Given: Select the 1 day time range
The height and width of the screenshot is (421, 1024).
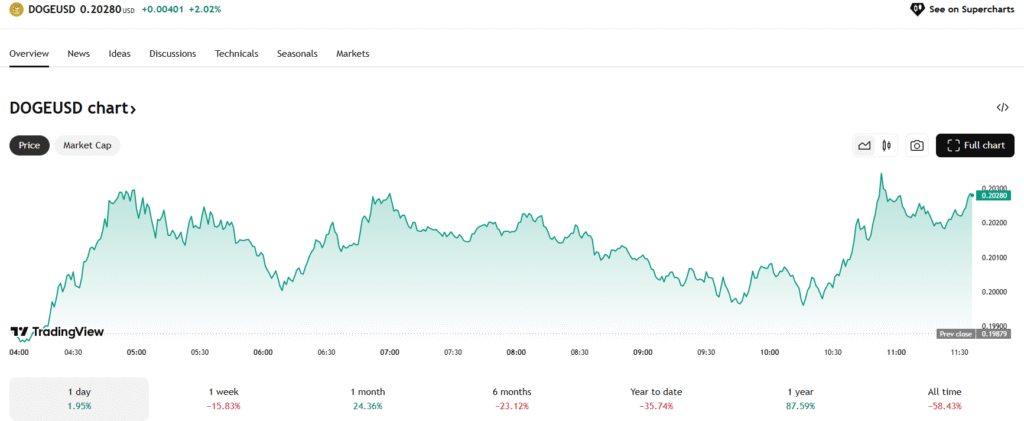Looking at the screenshot, I should click(79, 398).
